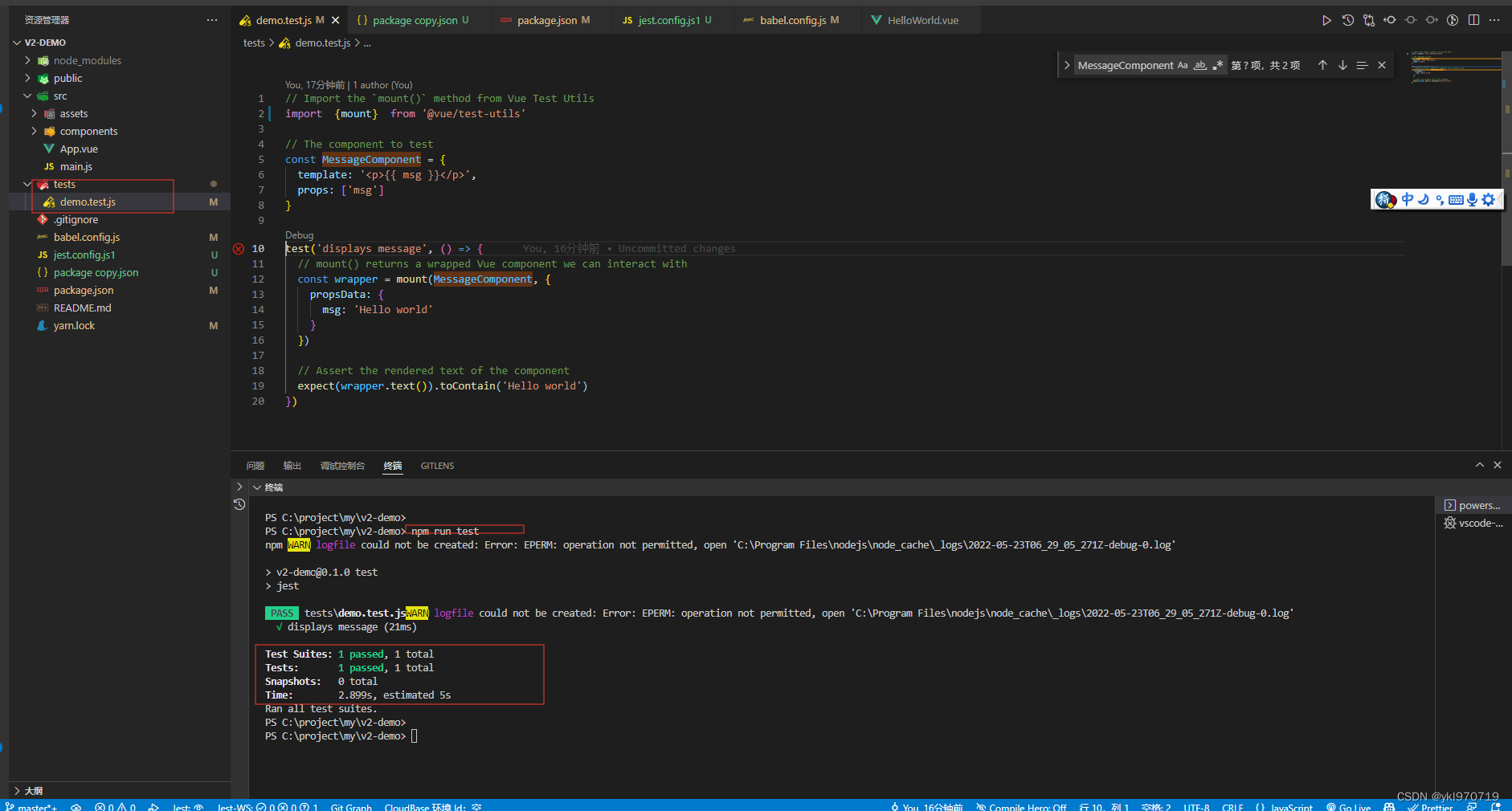Click 'tests' in the breadcrumb path
This screenshot has width=1512, height=811.
[x=254, y=43]
